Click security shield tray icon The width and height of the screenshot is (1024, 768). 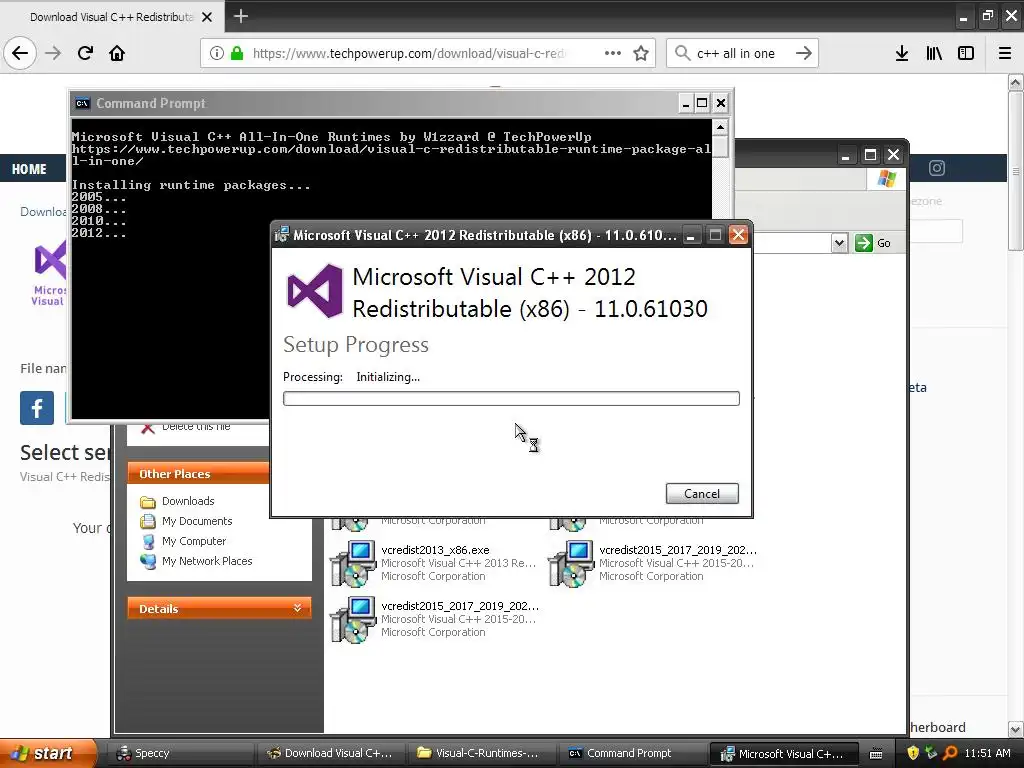coord(913,753)
